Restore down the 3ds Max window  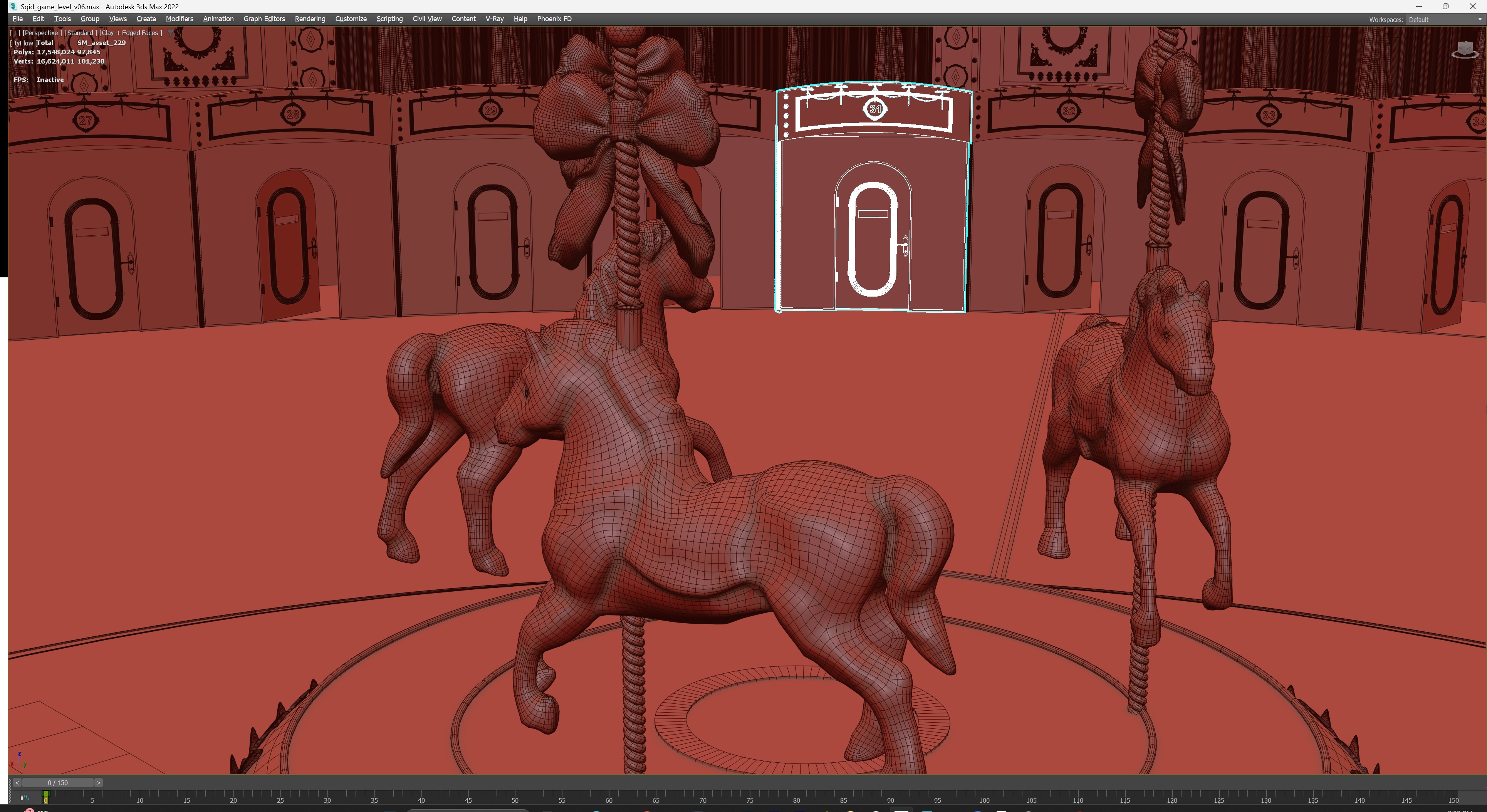1445,6
